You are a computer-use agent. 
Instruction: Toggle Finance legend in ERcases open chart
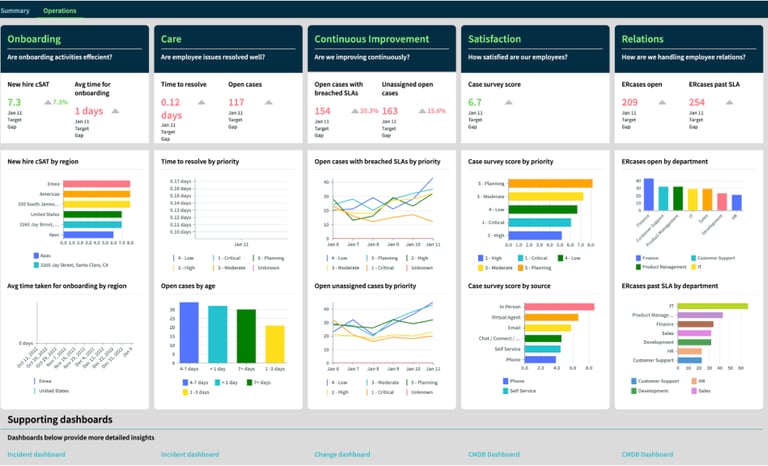tap(647, 258)
